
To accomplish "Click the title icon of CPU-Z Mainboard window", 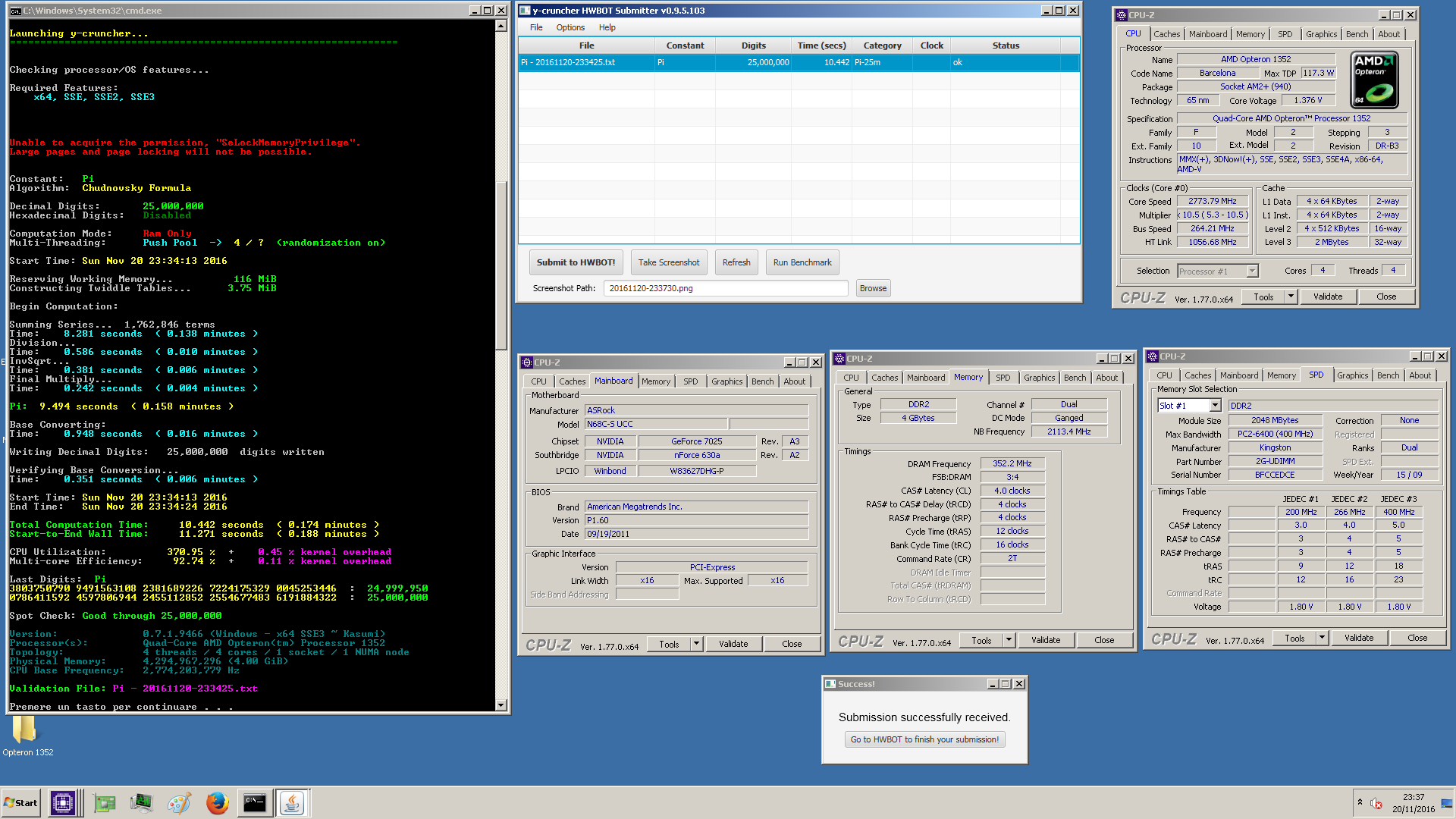I will [x=527, y=362].
